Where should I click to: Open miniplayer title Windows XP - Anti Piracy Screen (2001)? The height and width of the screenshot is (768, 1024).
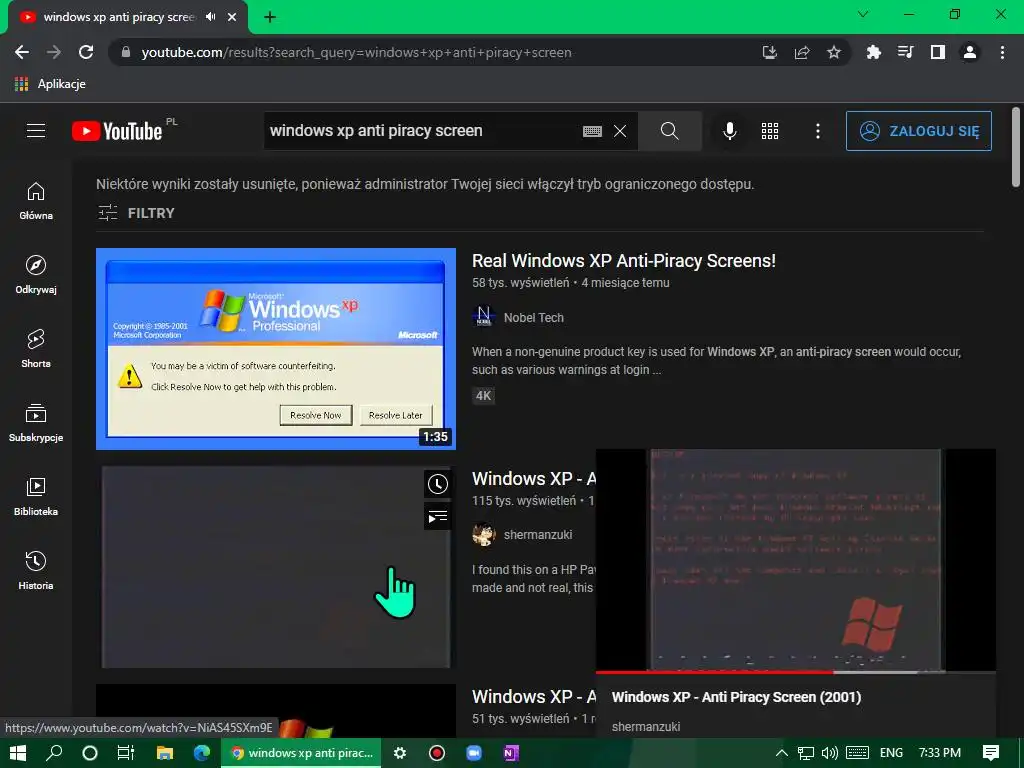[x=736, y=697]
